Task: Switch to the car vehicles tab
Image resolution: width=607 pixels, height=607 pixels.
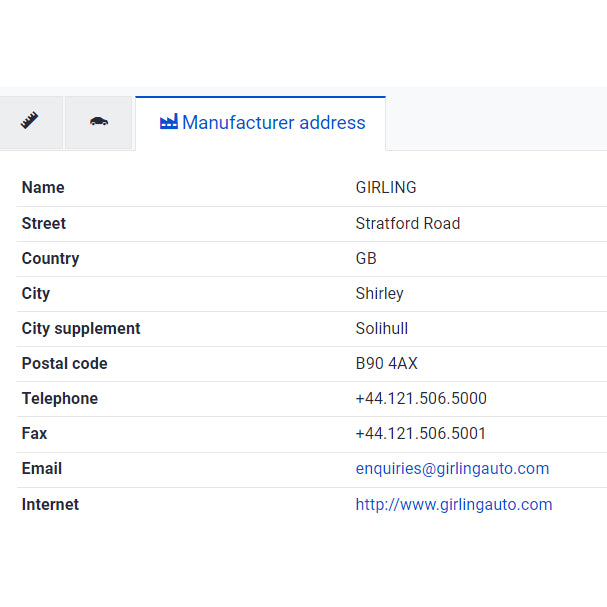Action: pos(99,122)
